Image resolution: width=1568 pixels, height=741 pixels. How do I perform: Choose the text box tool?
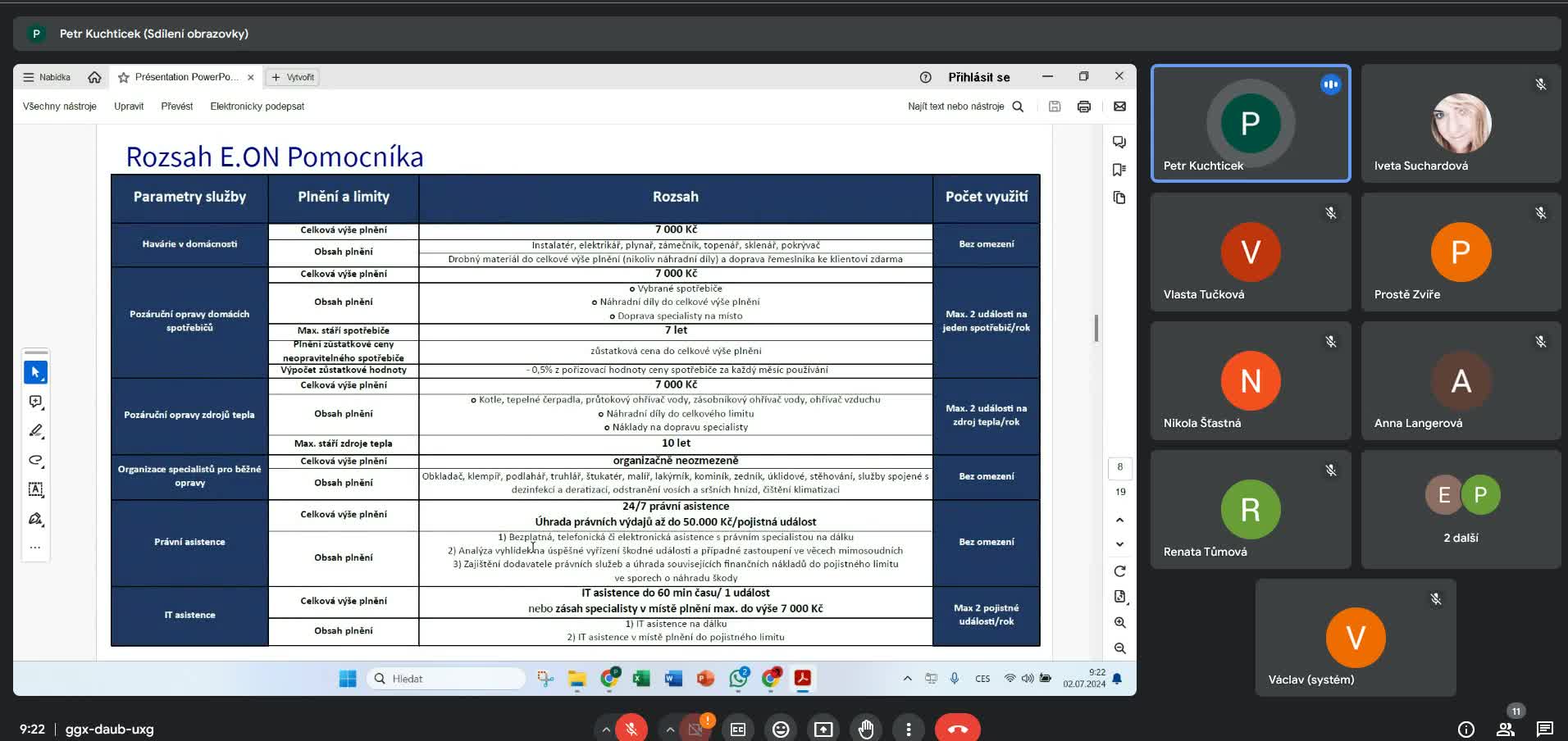coord(35,489)
